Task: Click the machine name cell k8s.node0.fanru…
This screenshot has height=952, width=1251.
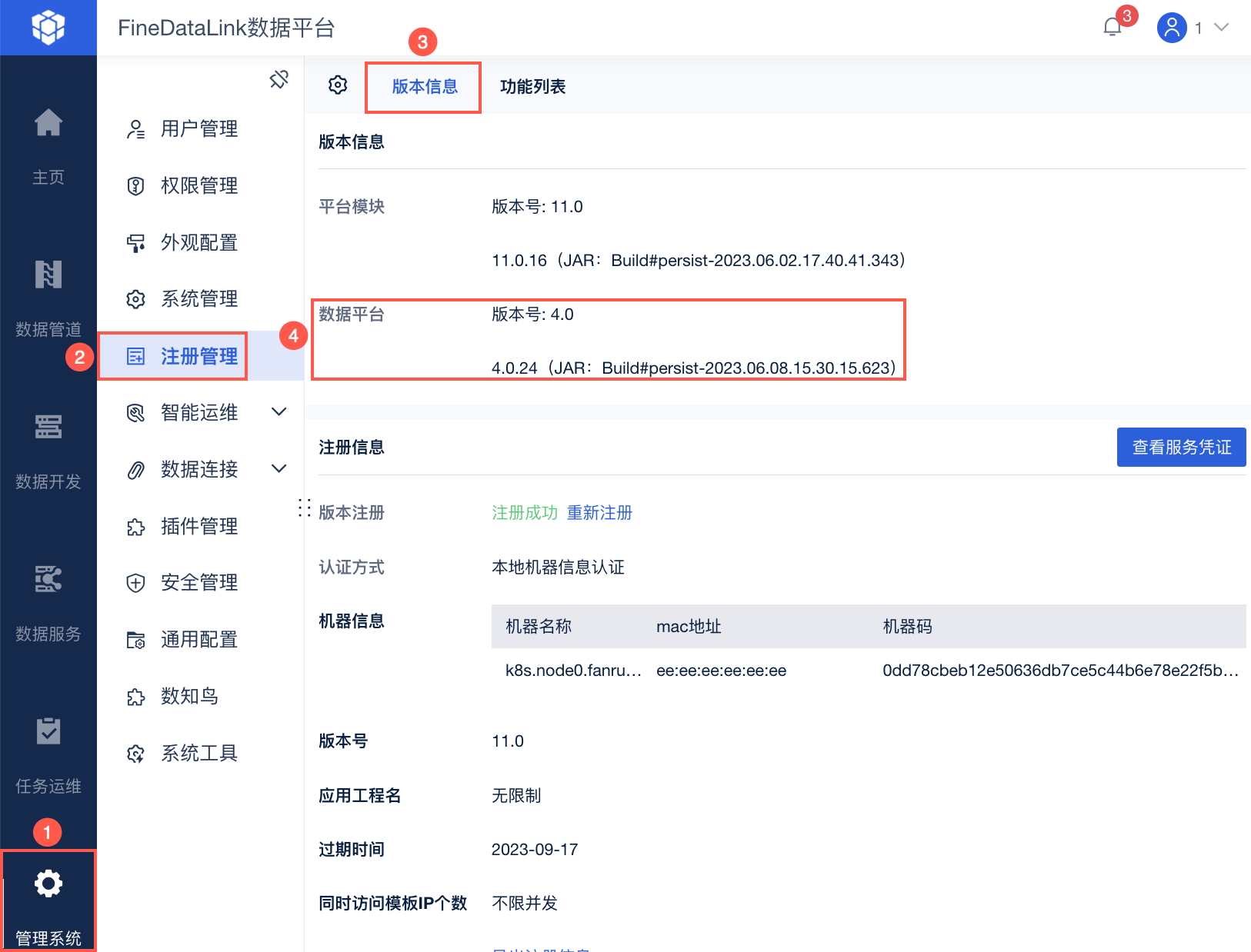Action: [573, 671]
